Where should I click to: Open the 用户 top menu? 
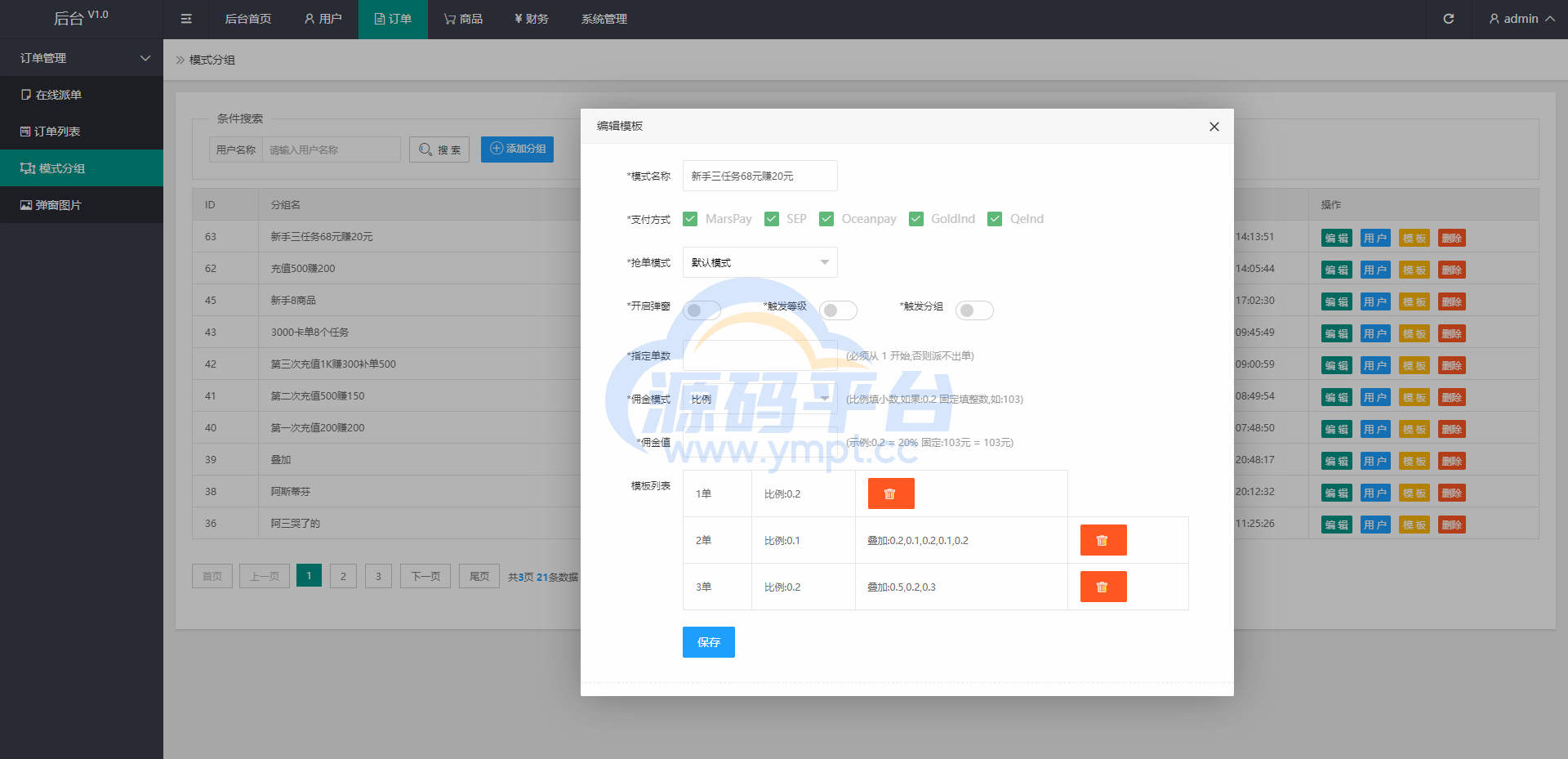(x=323, y=19)
